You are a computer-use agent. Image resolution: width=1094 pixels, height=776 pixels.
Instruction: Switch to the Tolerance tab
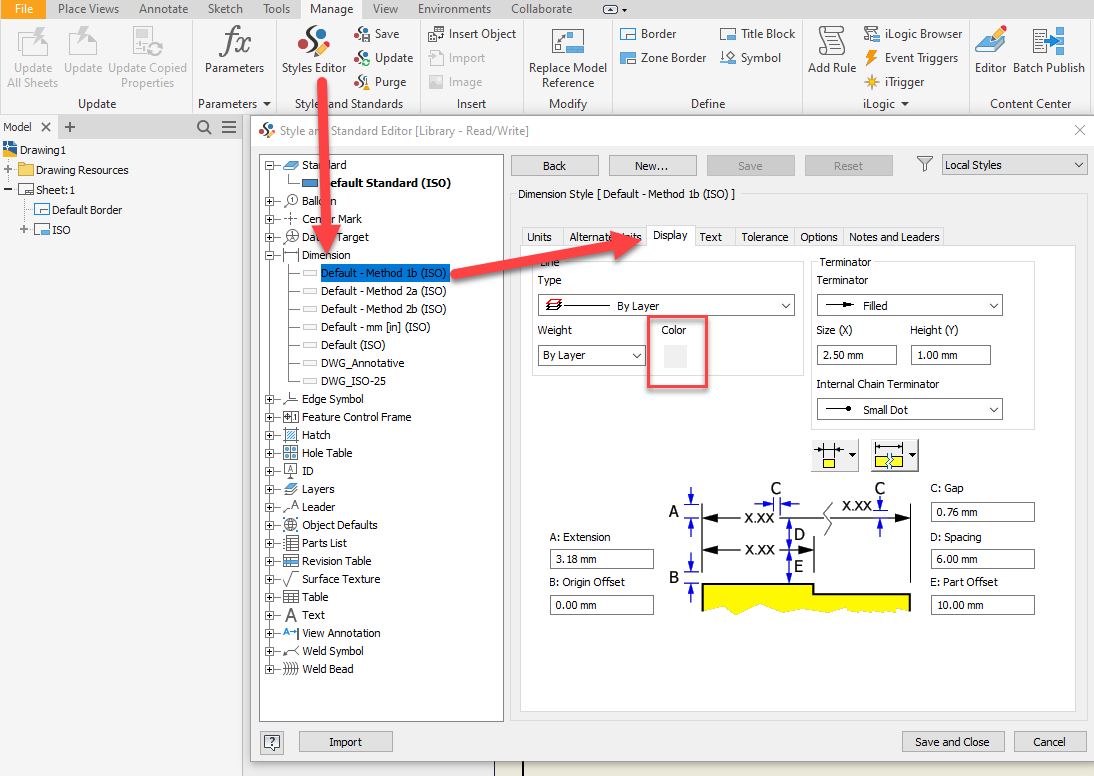pyautogui.click(x=764, y=237)
